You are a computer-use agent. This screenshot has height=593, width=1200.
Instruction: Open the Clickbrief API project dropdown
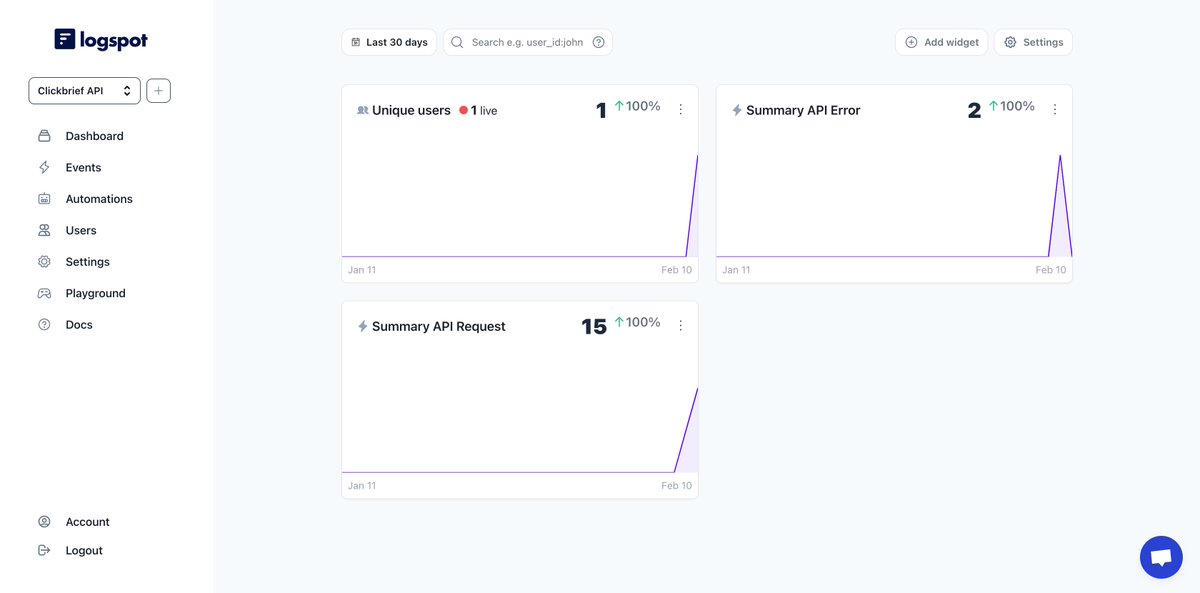pos(84,91)
